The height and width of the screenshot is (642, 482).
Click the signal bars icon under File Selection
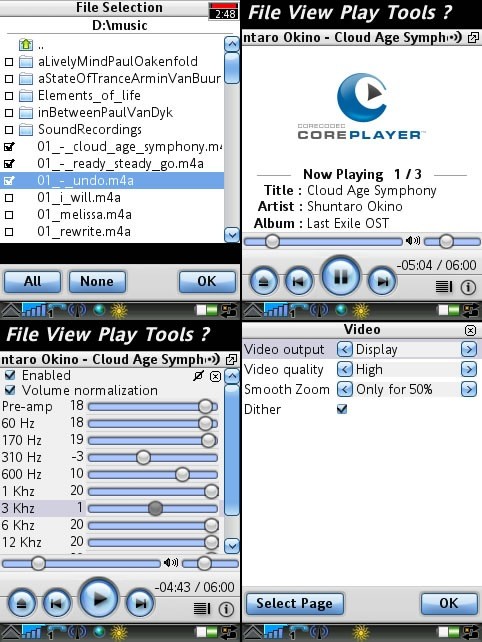coord(34,310)
